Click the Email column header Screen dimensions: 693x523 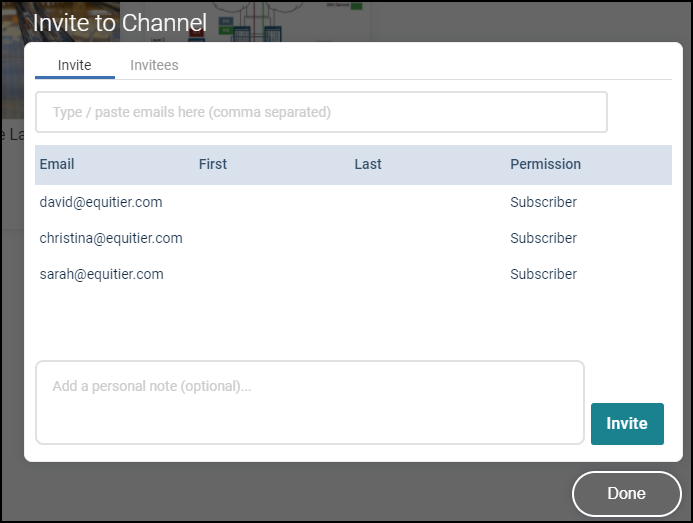pyautogui.click(x=57, y=164)
